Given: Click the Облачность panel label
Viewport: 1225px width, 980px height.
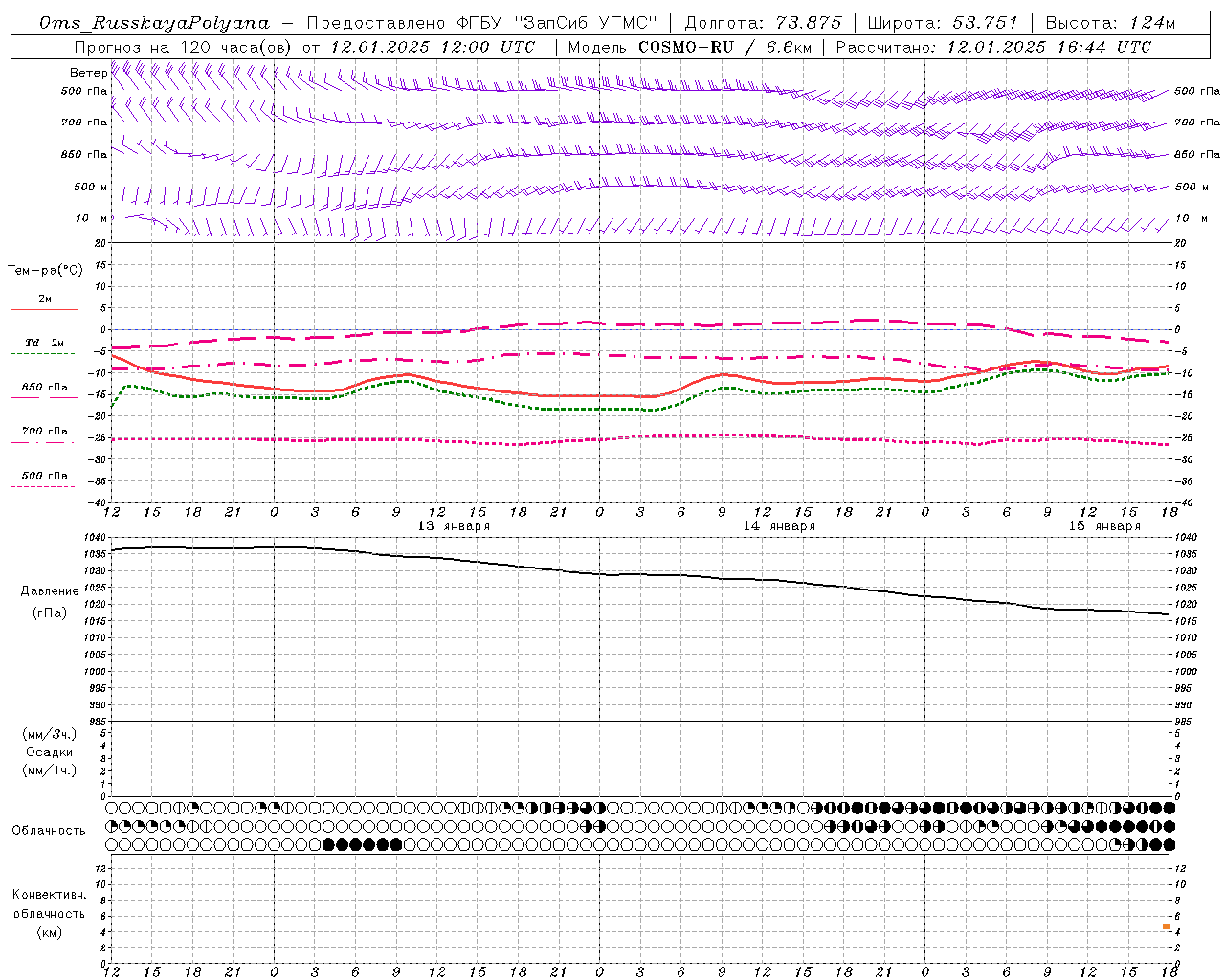Looking at the screenshot, I should [x=49, y=830].
